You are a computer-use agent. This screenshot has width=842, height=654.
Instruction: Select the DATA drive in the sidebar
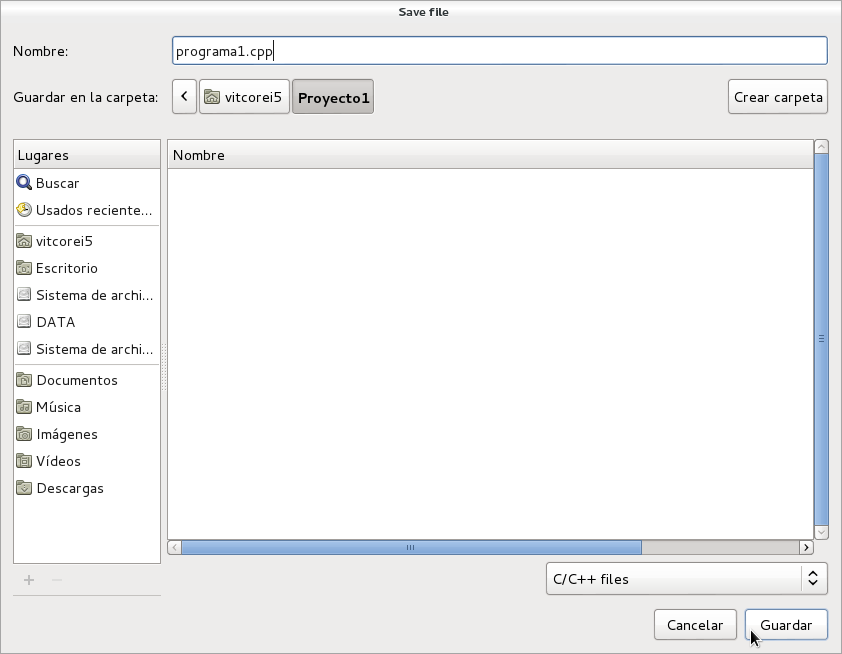click(57, 322)
